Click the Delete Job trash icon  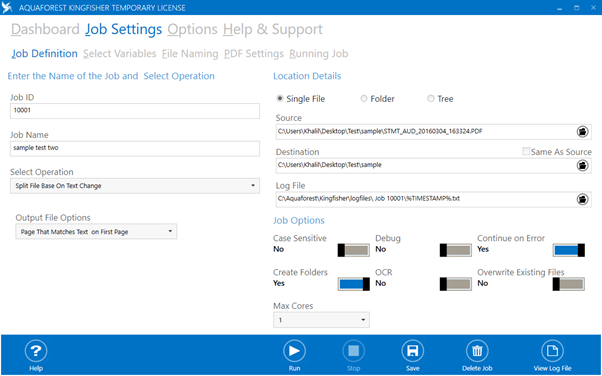pos(477,351)
